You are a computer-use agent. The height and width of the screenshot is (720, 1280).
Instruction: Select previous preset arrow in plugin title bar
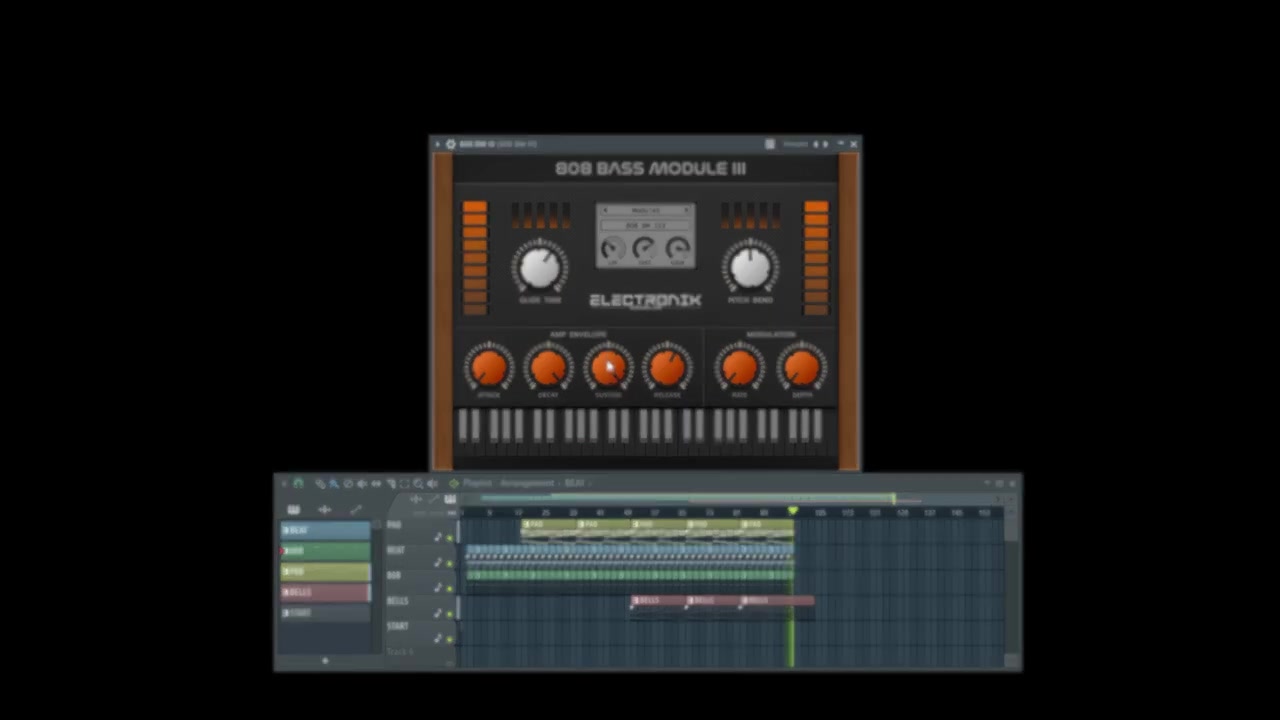[817, 144]
